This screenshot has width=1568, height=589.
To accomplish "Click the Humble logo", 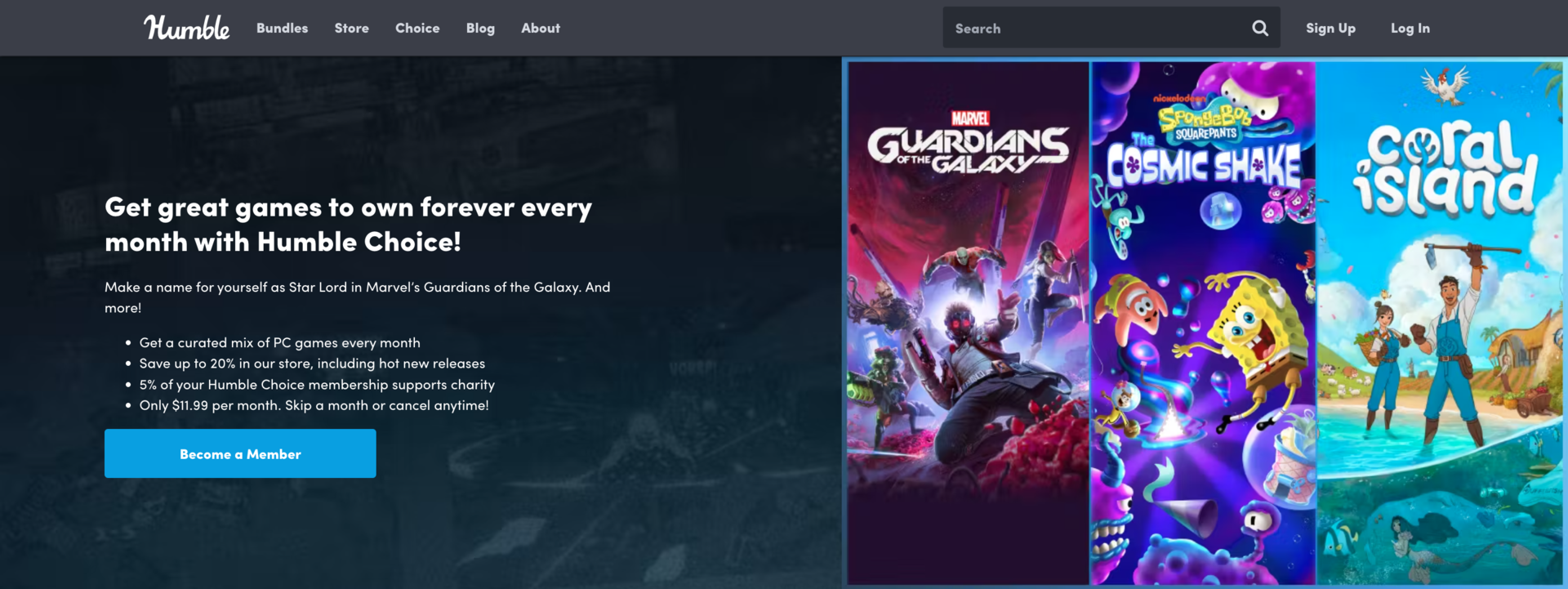I will click(x=187, y=28).
